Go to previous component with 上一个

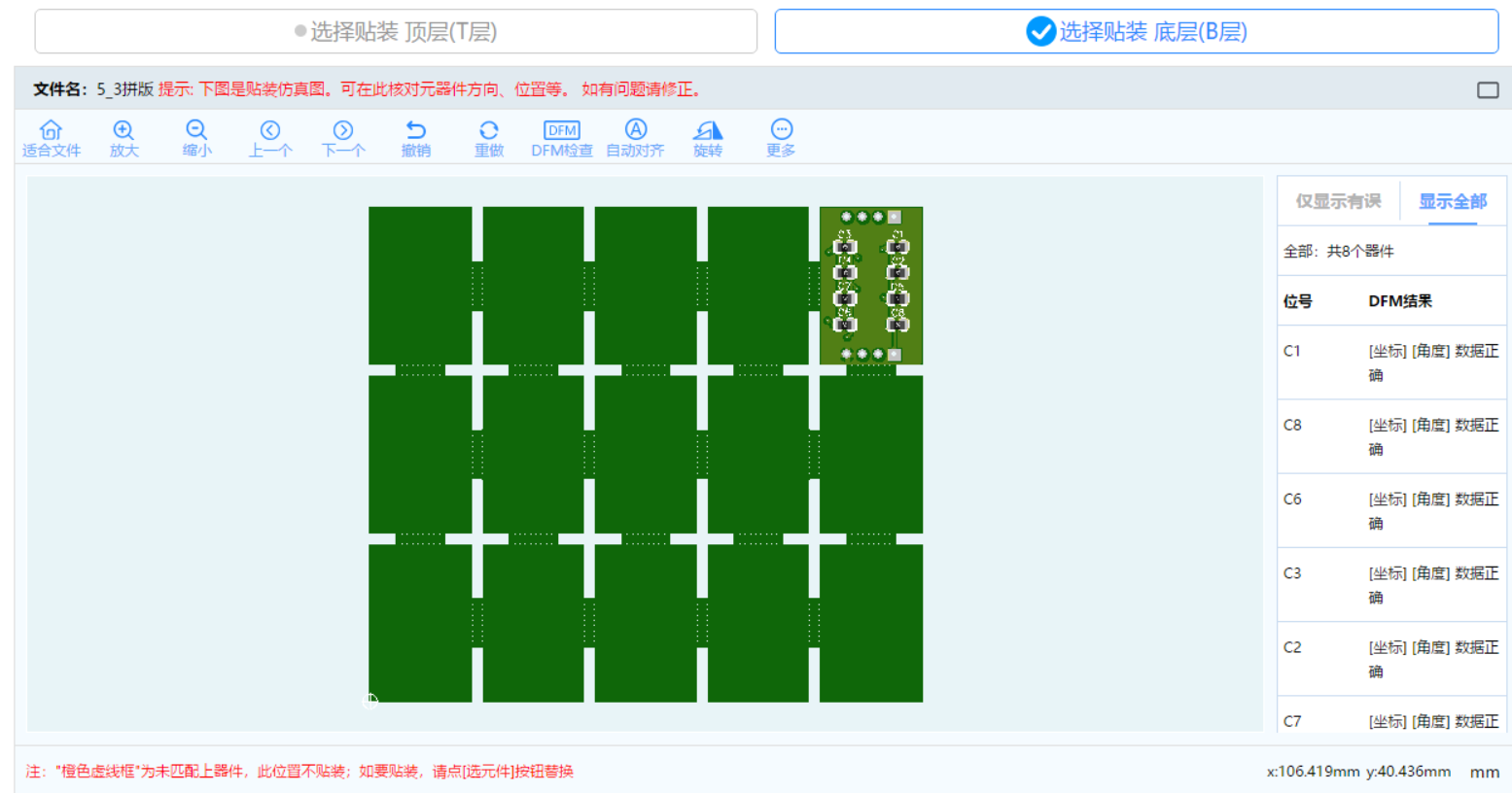click(x=270, y=138)
